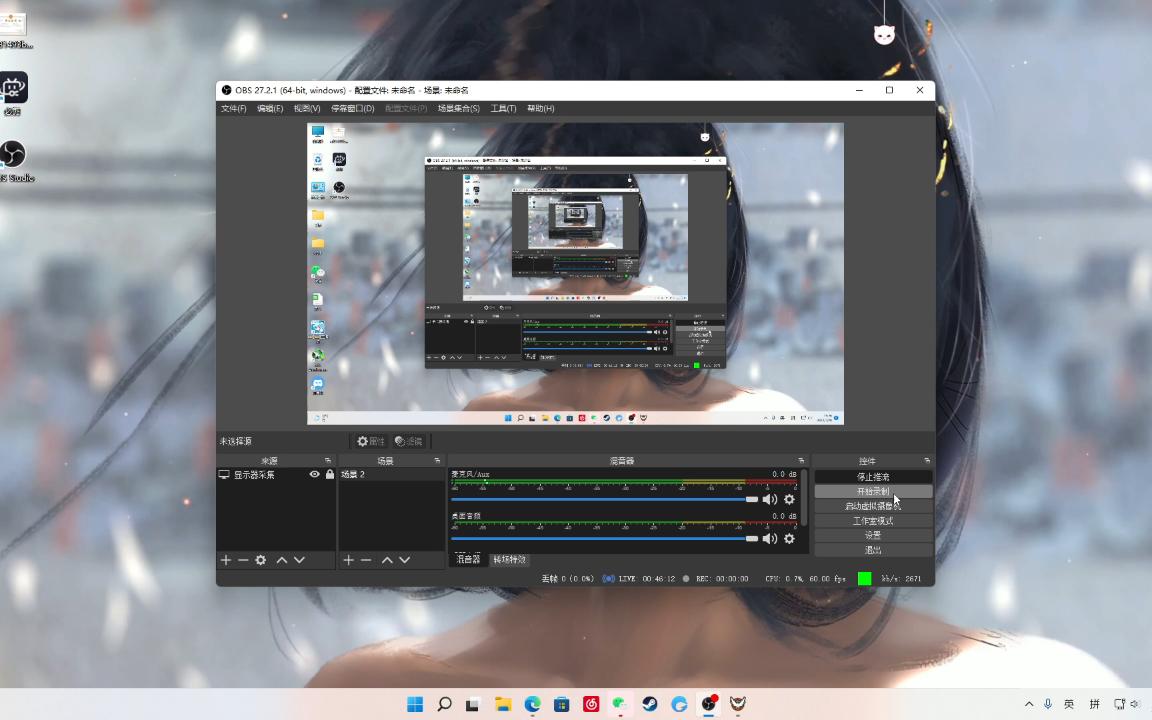Open source properties gear in Sources panel
The image size is (1152, 720).
click(261, 560)
